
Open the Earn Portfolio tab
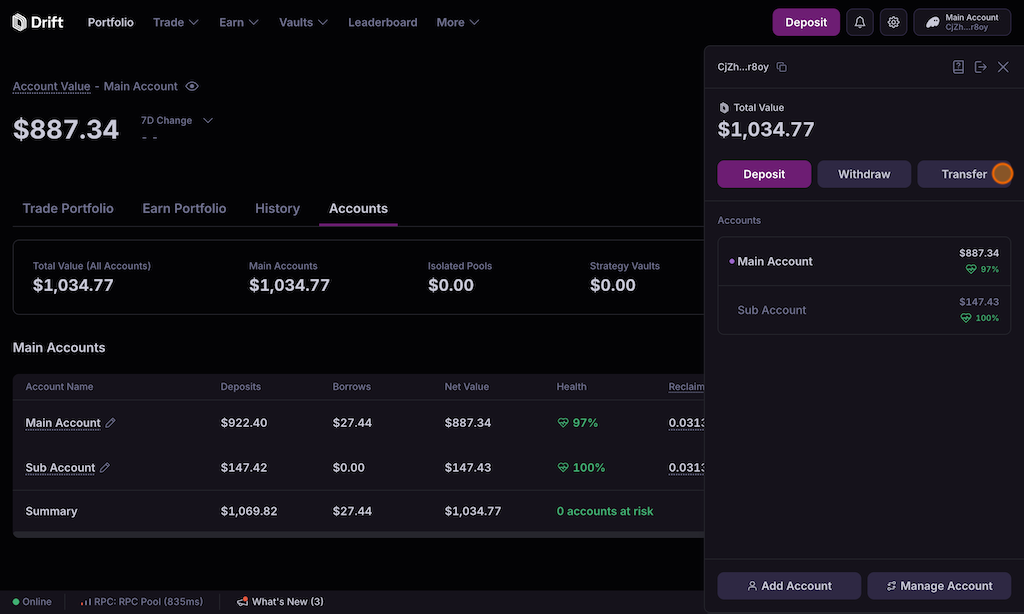pyautogui.click(x=184, y=208)
